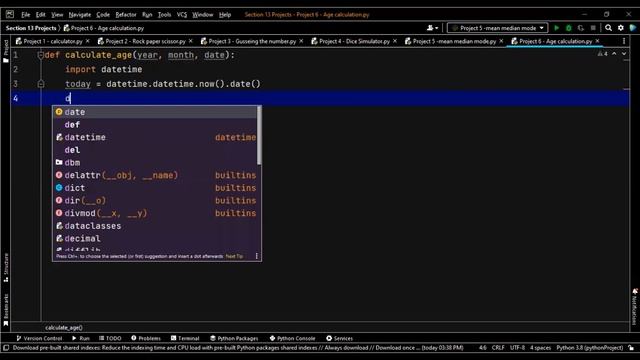
Task: Open the Structure tool window sidebar
Action: point(6,267)
